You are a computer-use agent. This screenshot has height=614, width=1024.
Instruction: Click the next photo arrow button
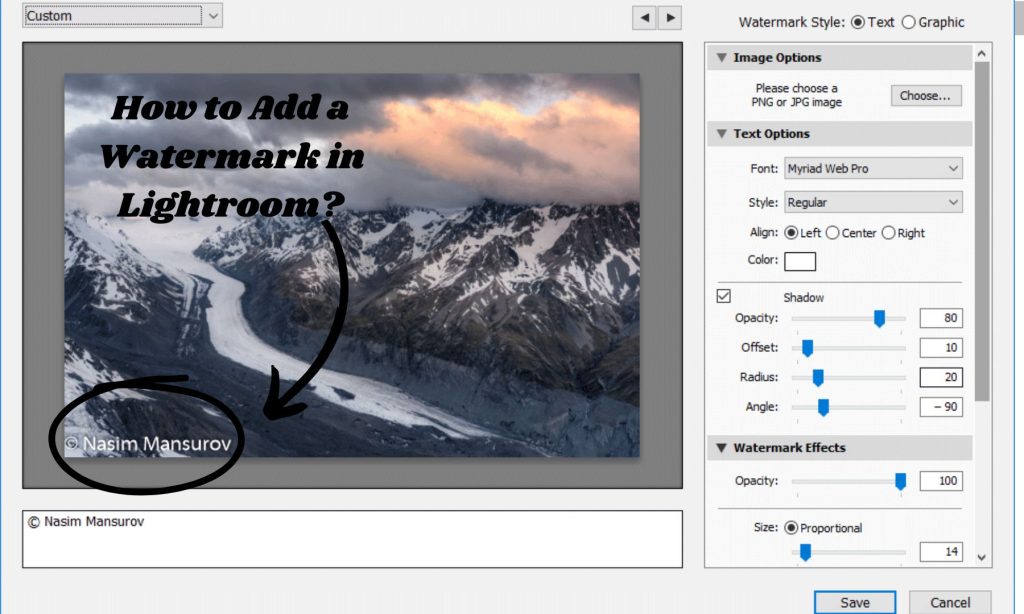(x=670, y=18)
